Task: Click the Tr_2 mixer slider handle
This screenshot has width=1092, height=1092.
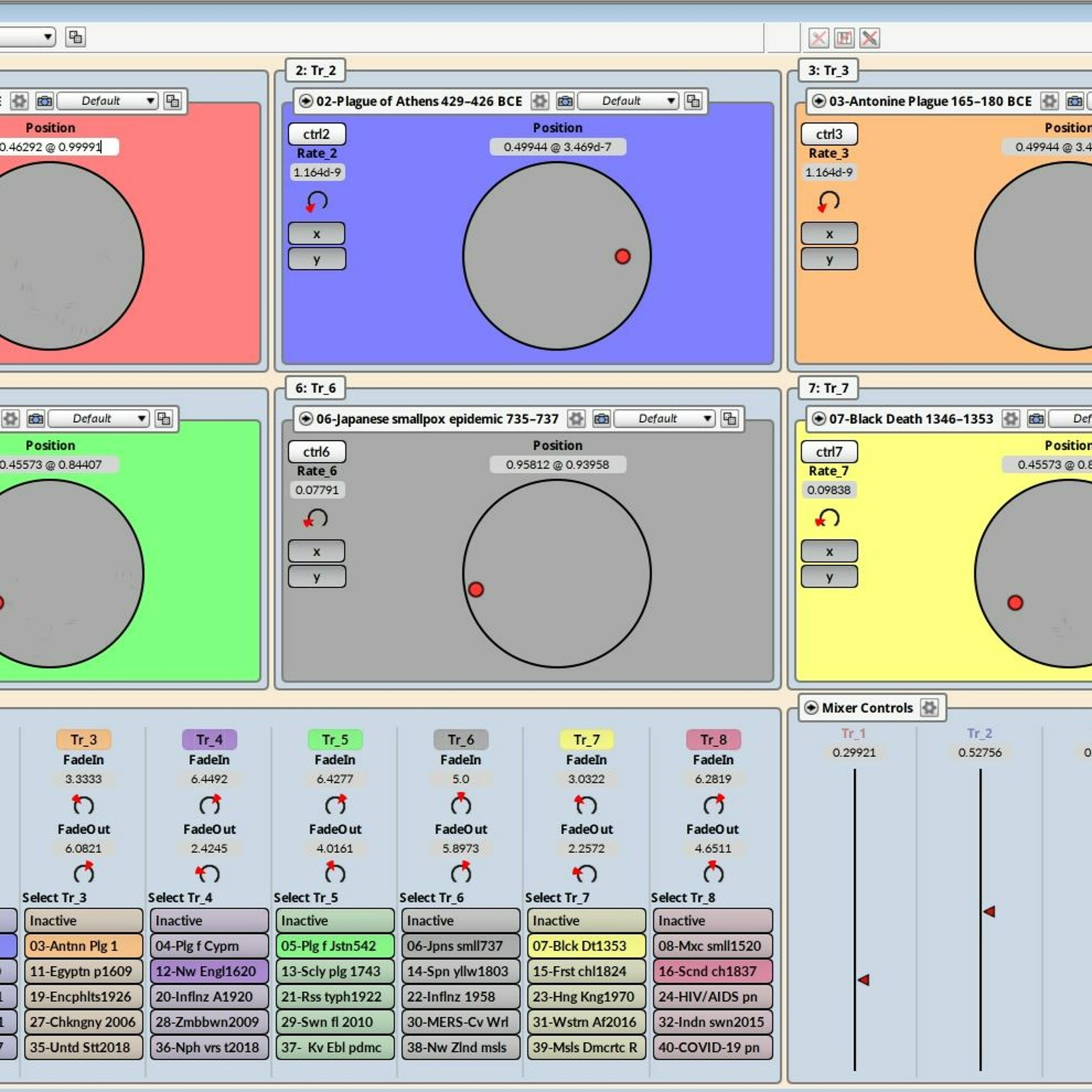Action: pos(989,911)
